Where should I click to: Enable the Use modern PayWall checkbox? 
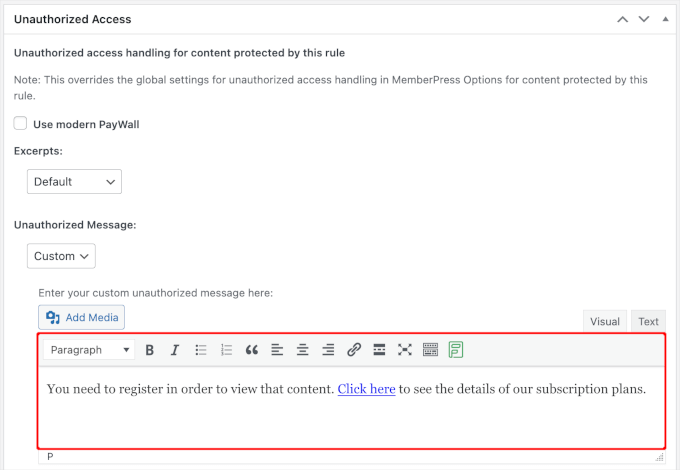(21, 123)
